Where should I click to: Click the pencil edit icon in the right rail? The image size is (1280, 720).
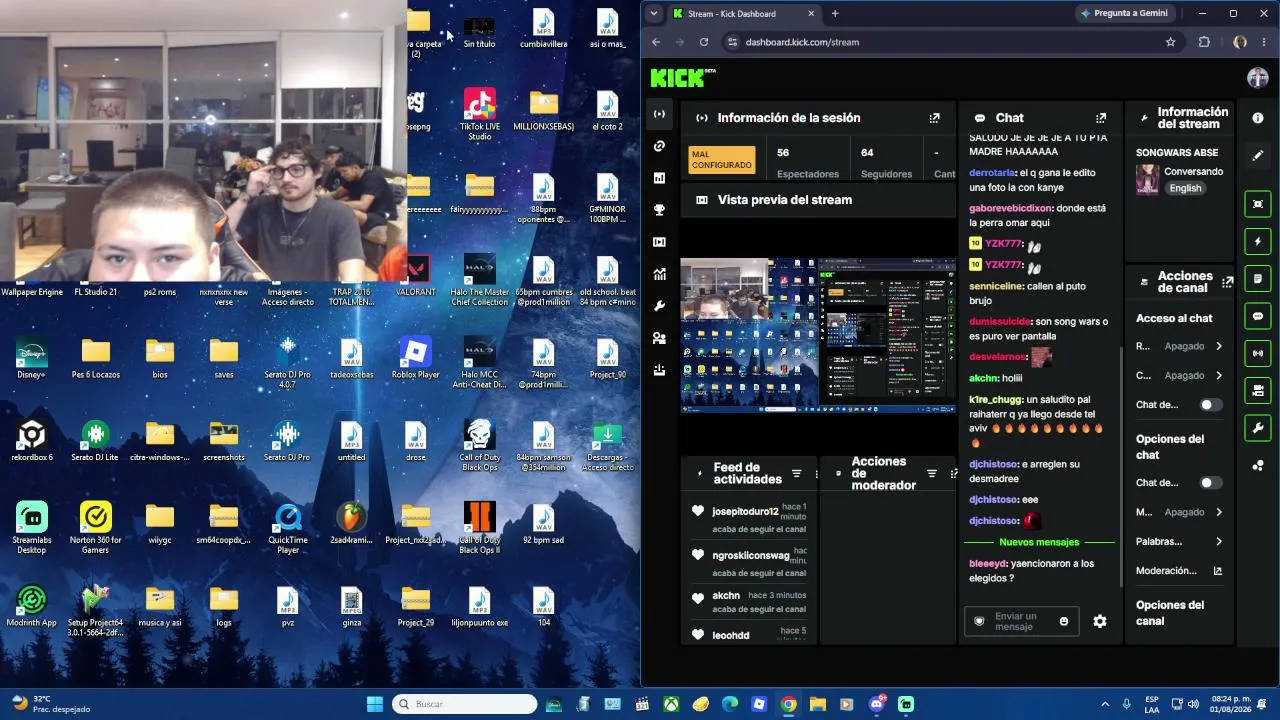[x=1258, y=156]
